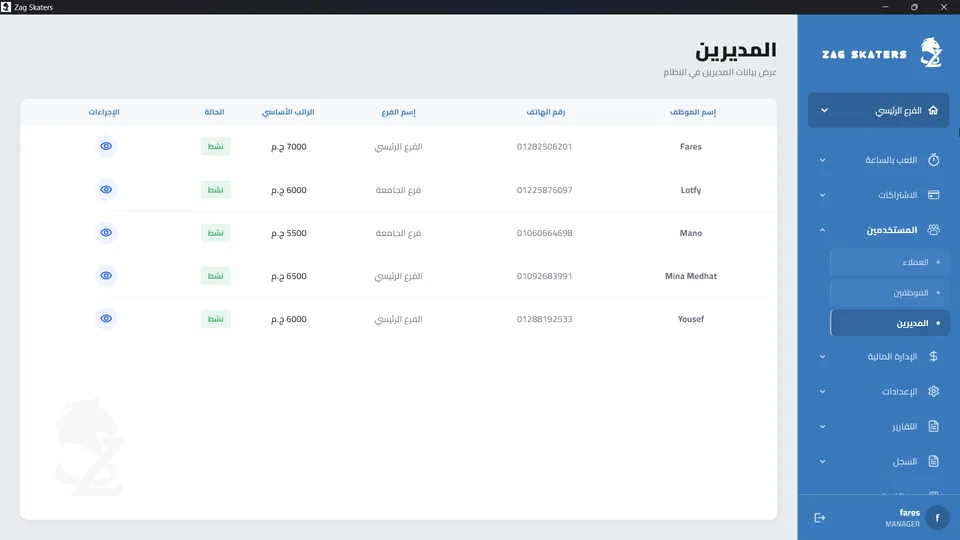The image size is (960, 540).
Task: Expand the الإدارة المالية chevron
Action: 822,357
